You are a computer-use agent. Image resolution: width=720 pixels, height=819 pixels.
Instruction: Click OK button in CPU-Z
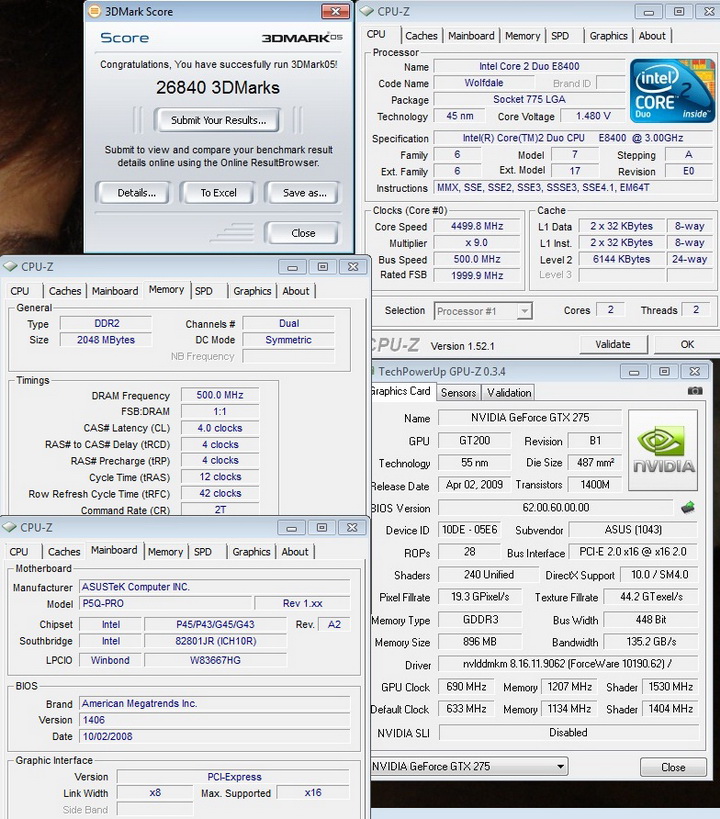click(687, 344)
